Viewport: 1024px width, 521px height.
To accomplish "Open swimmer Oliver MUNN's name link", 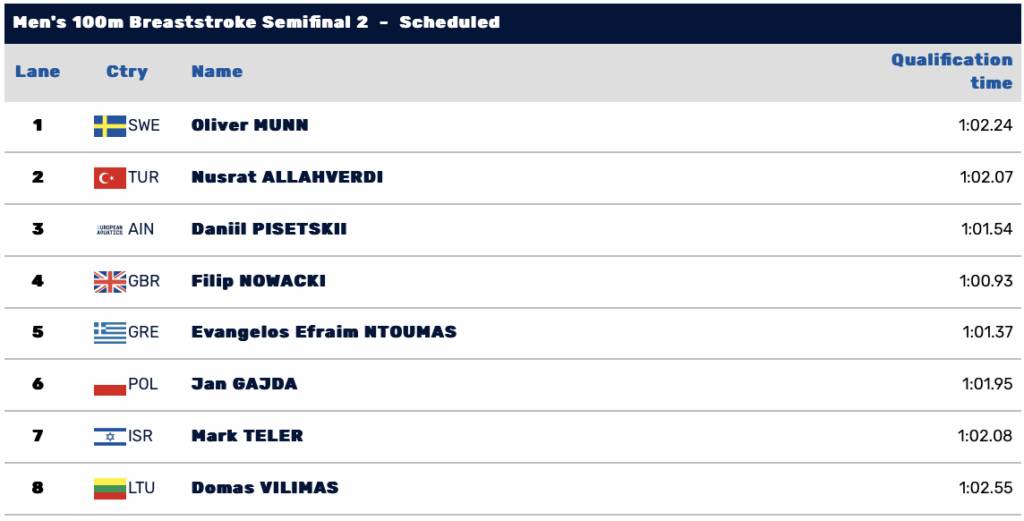I will point(249,125).
